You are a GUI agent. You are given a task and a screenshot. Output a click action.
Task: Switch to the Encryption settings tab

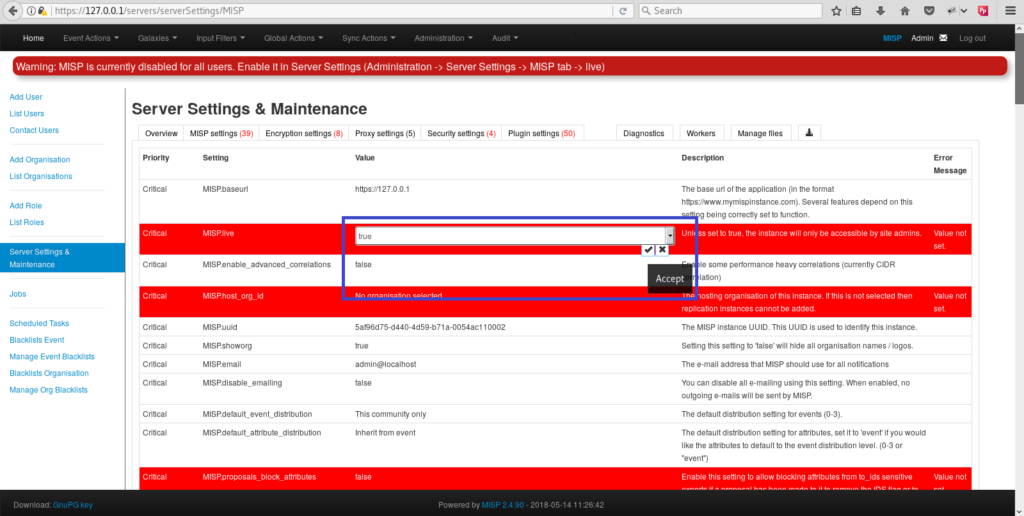pos(303,133)
